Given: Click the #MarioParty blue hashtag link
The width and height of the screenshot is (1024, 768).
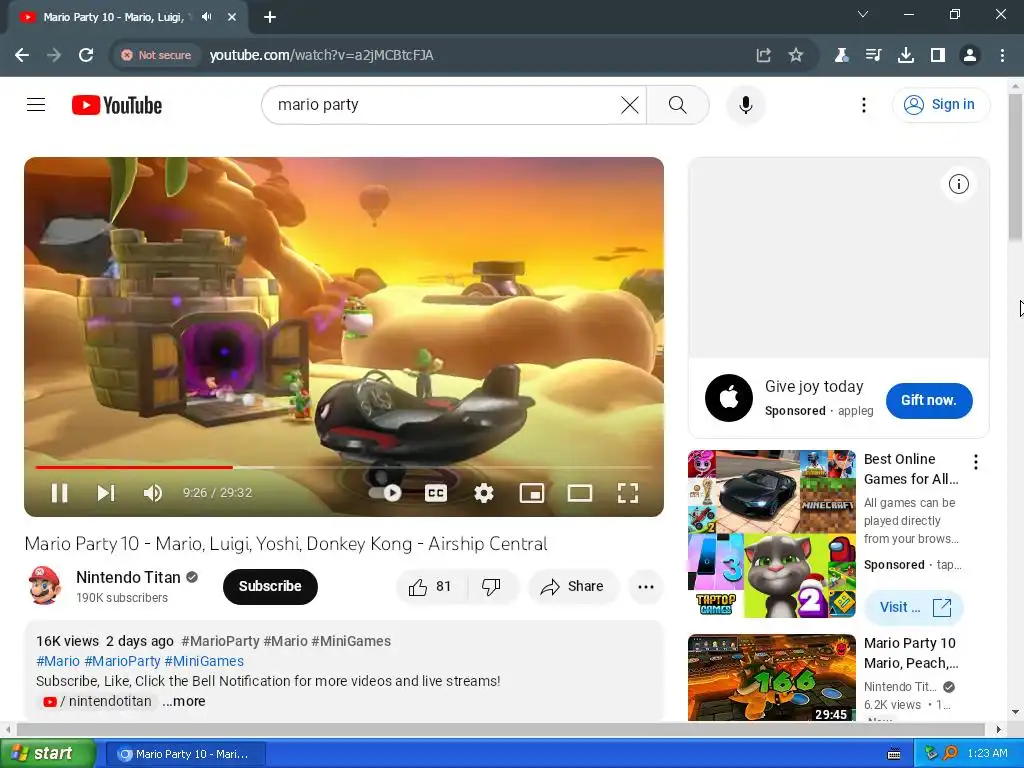Looking at the screenshot, I should [x=122, y=662].
